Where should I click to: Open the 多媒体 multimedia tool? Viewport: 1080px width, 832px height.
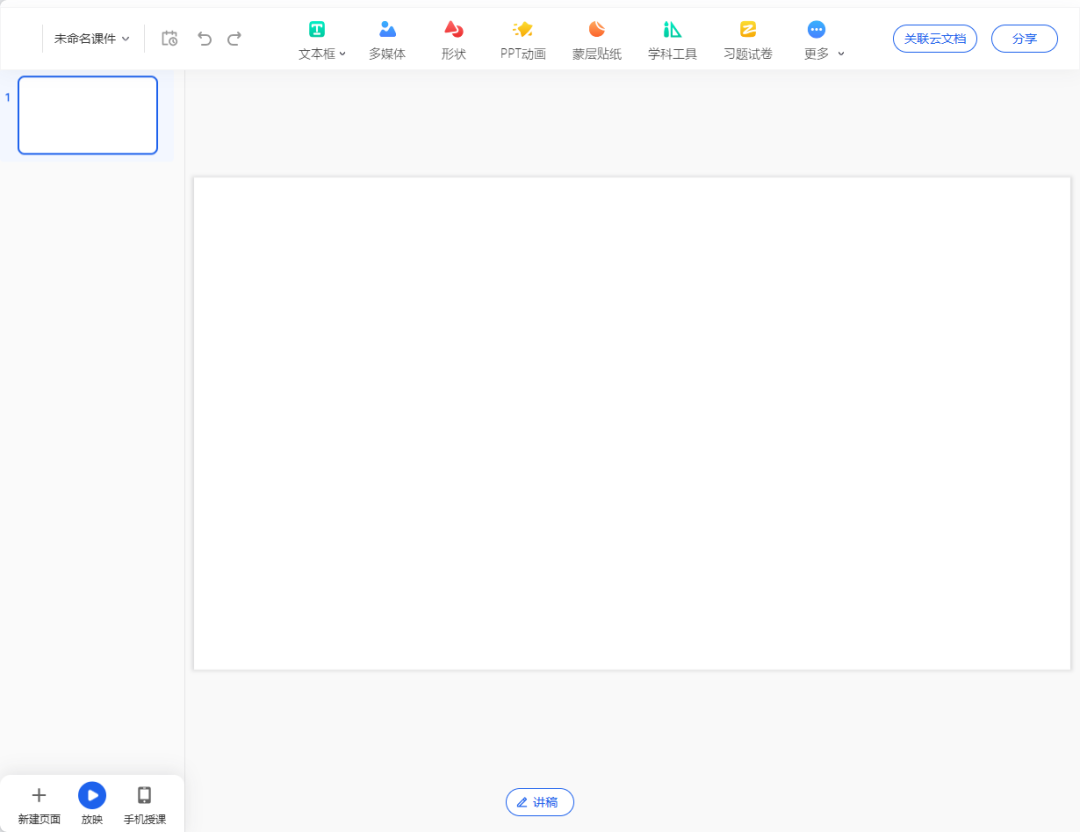point(387,39)
